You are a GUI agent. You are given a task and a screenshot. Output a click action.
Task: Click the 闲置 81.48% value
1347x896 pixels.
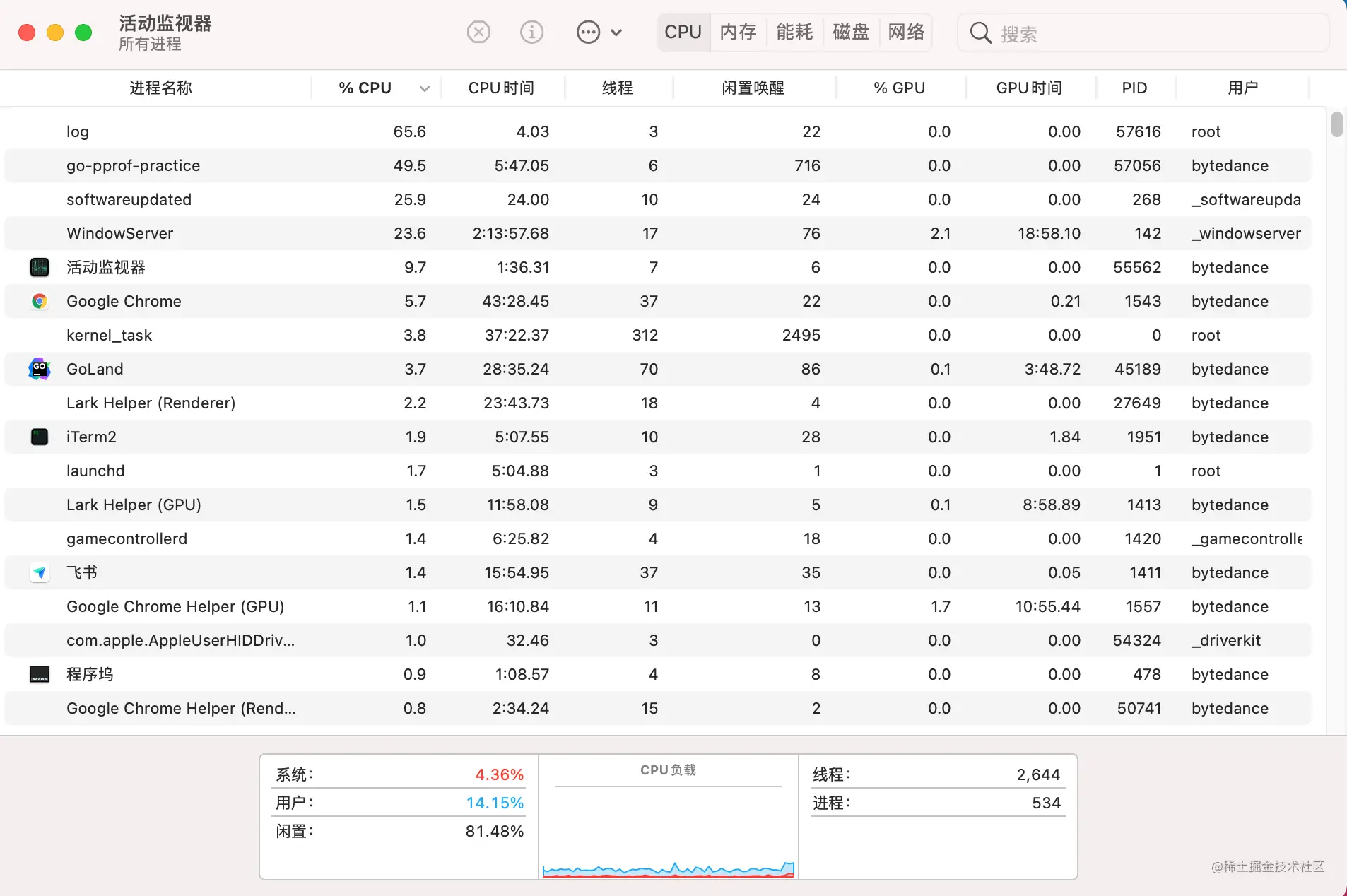coord(495,831)
